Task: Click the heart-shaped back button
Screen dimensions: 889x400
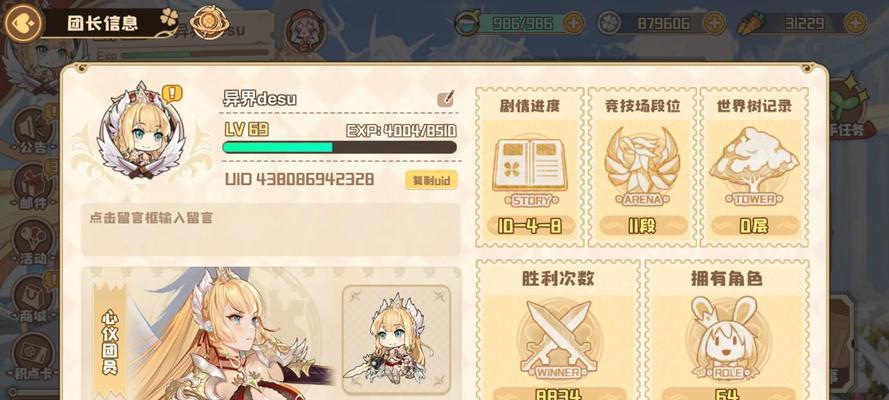Action: tap(23, 23)
